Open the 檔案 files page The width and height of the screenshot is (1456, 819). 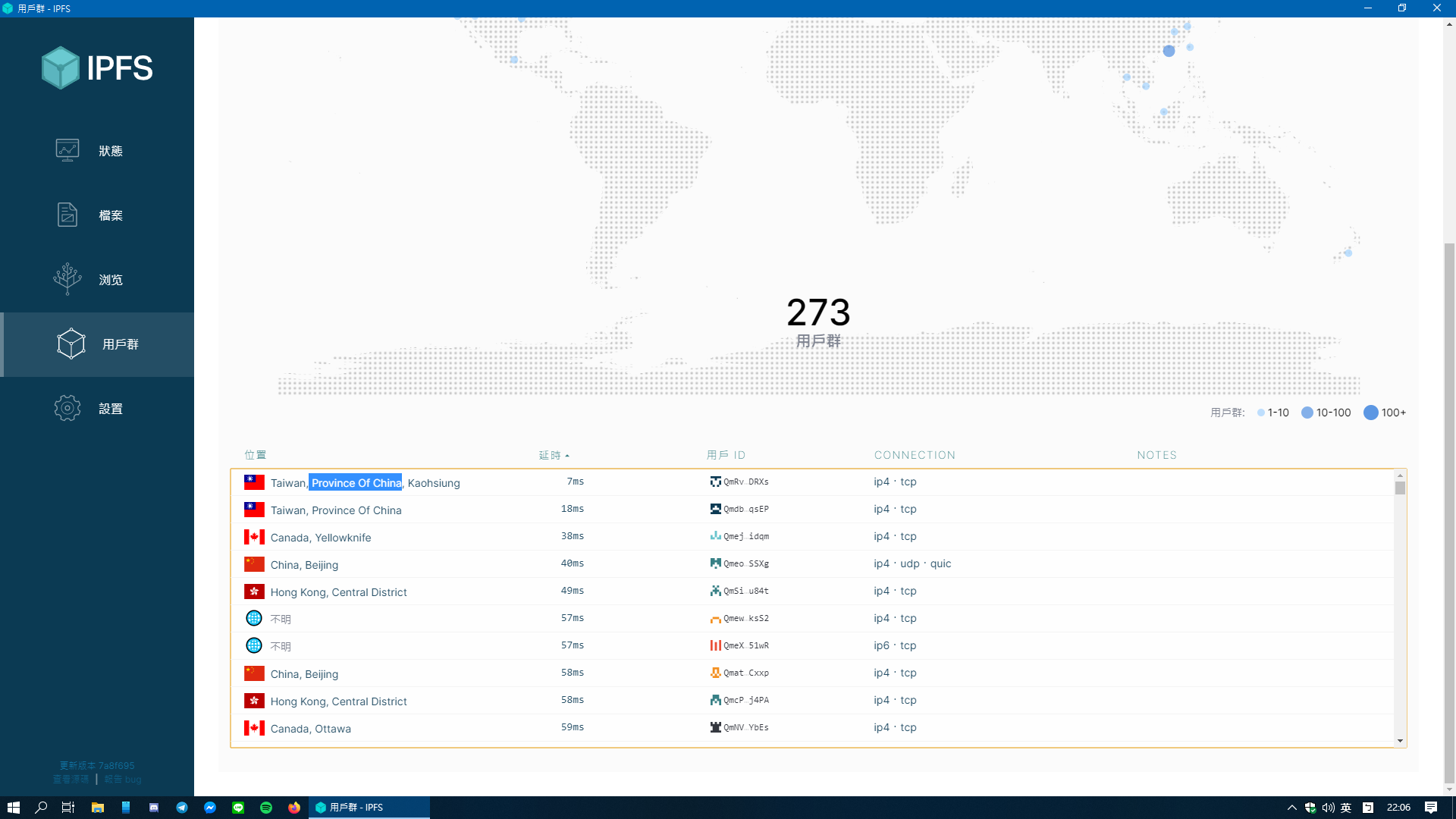pyautogui.click(x=97, y=215)
